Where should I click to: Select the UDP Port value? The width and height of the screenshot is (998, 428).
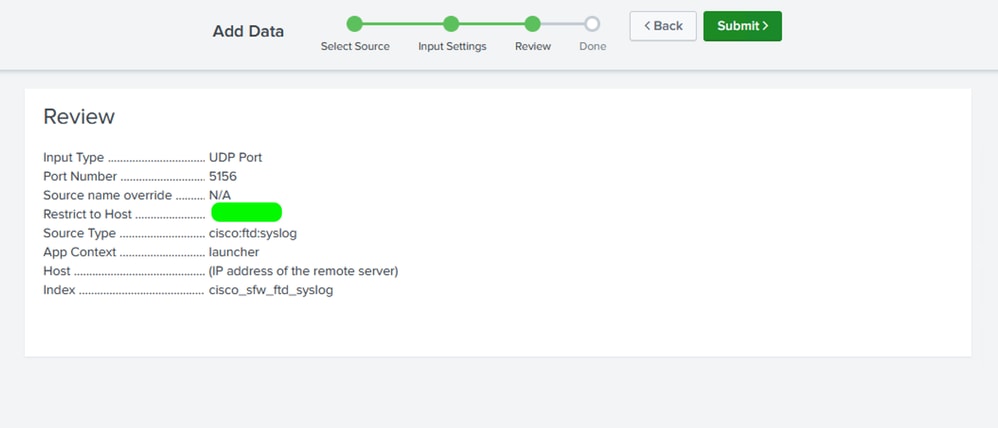tap(235, 157)
